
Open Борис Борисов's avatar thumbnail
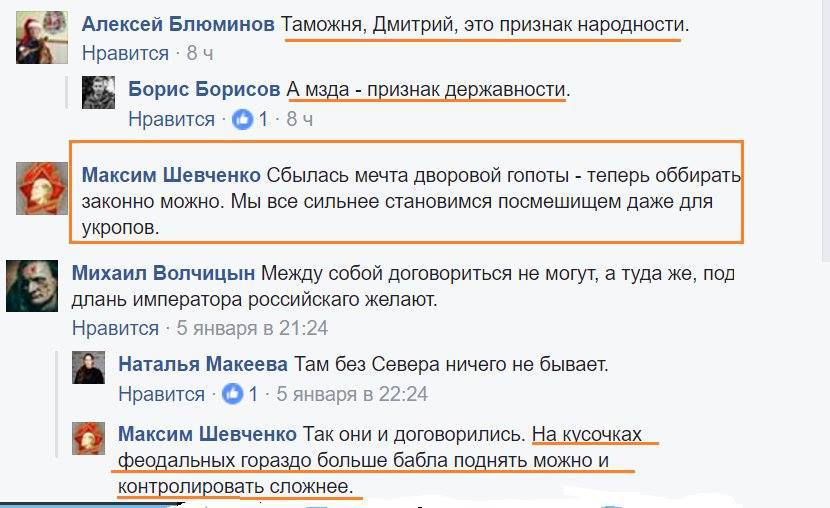(100, 91)
